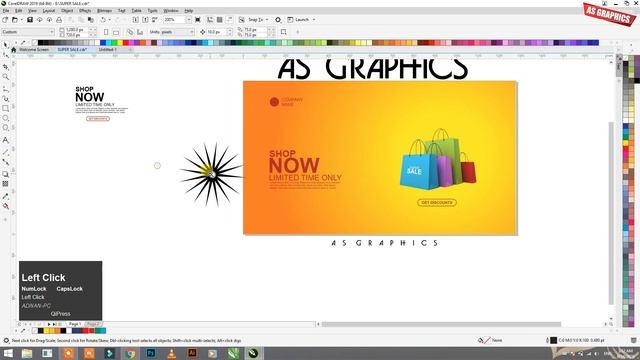Viewport: 640px width, 360px height.
Task: Open the Layout menu
Action: [x=49, y=11]
